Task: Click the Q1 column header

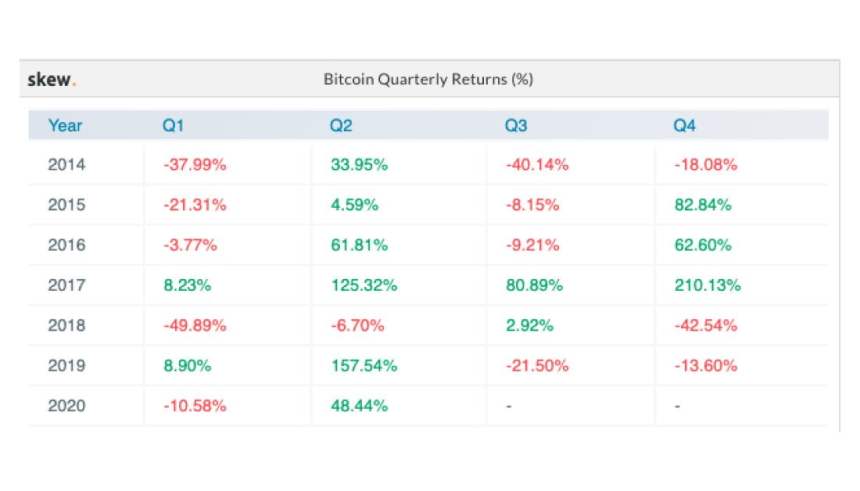Action: 174,126
